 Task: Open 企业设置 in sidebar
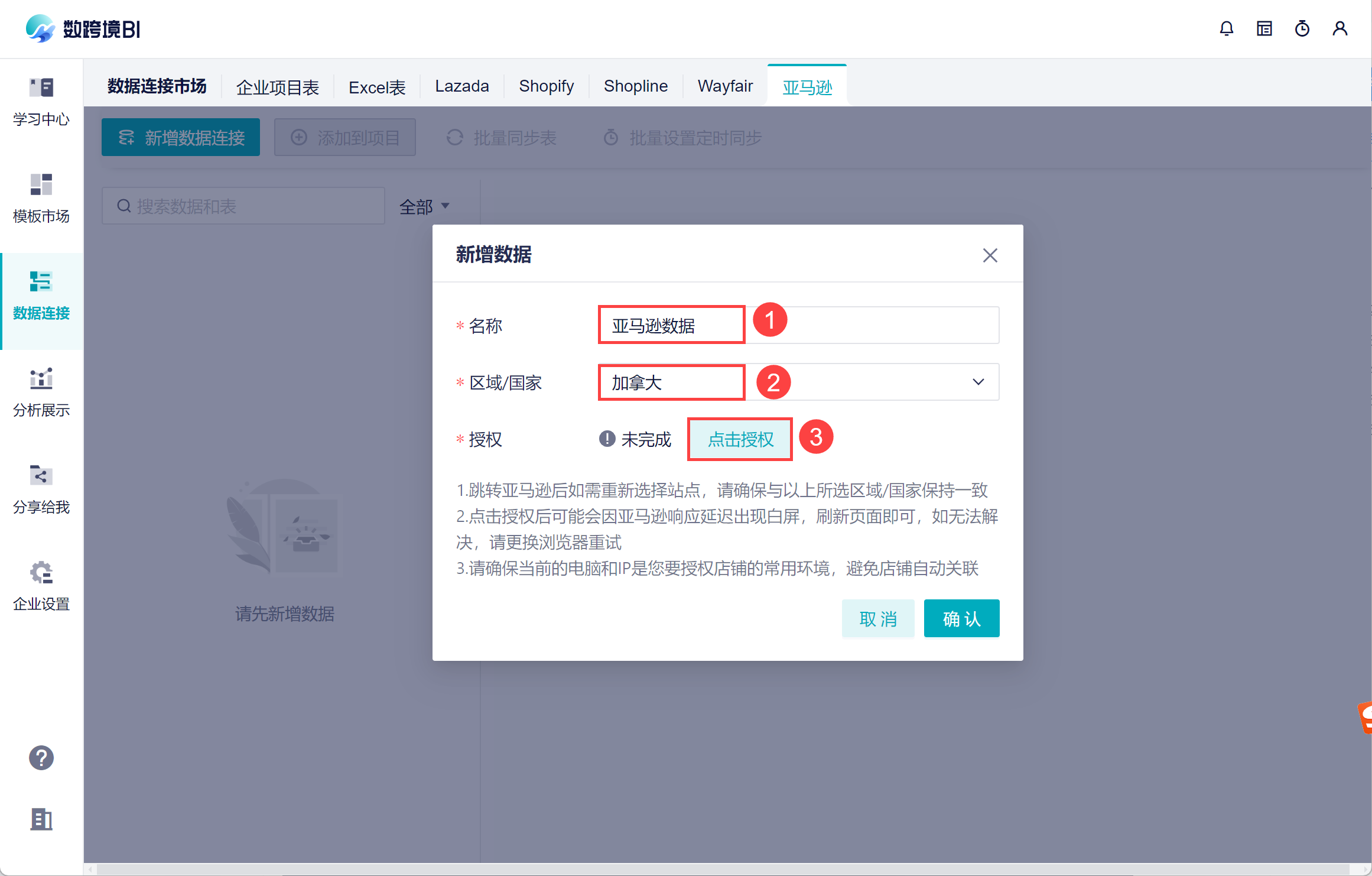pyautogui.click(x=41, y=586)
